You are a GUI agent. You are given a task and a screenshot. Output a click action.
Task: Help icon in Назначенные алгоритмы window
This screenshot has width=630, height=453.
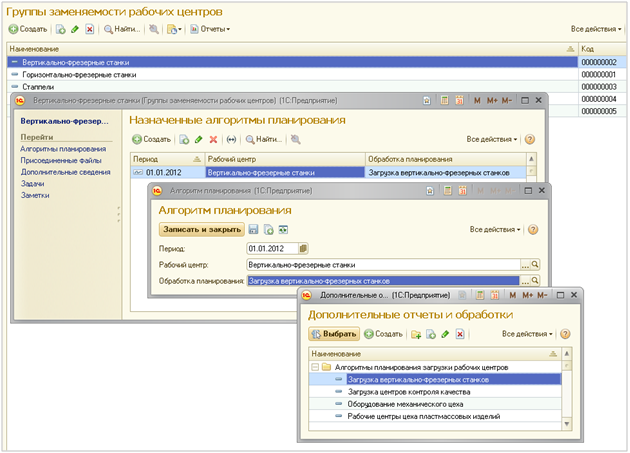(530, 139)
